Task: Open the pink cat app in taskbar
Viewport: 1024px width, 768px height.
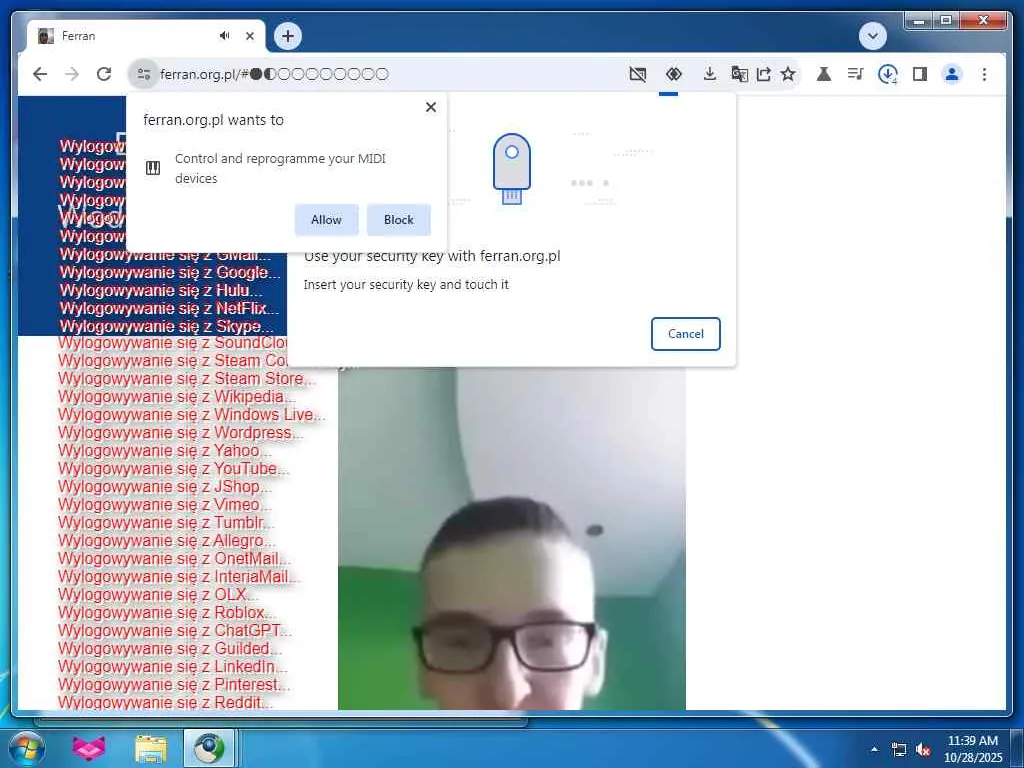Action: pyautogui.click(x=89, y=748)
